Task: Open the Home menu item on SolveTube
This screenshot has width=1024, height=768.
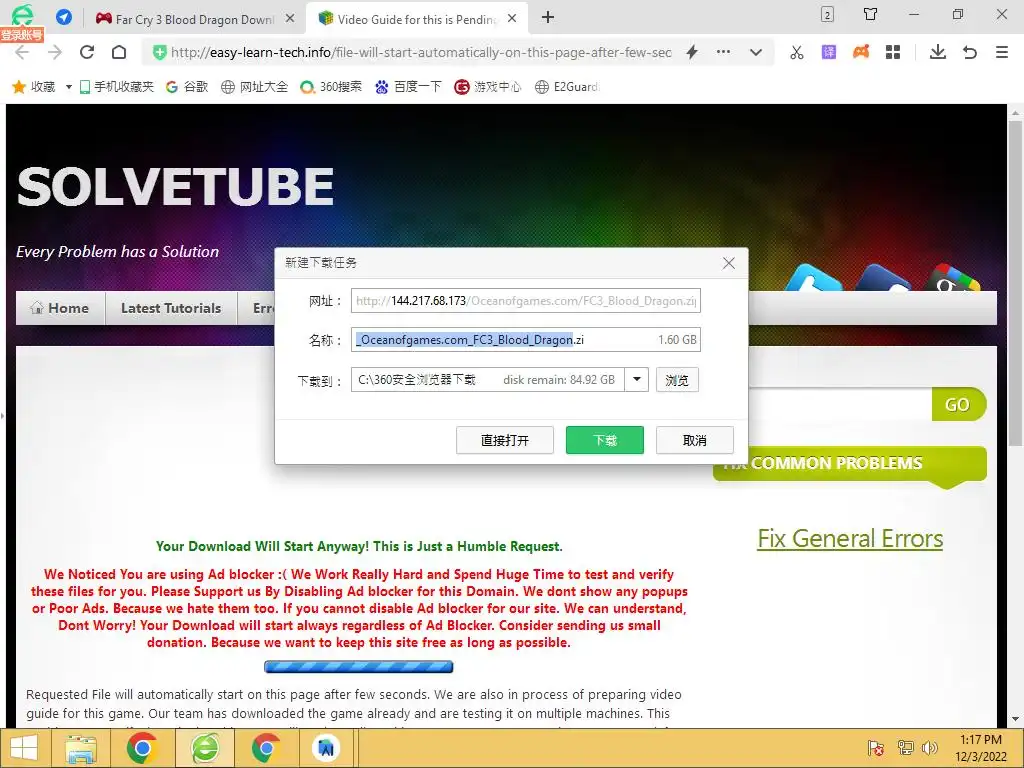Action: coord(60,308)
